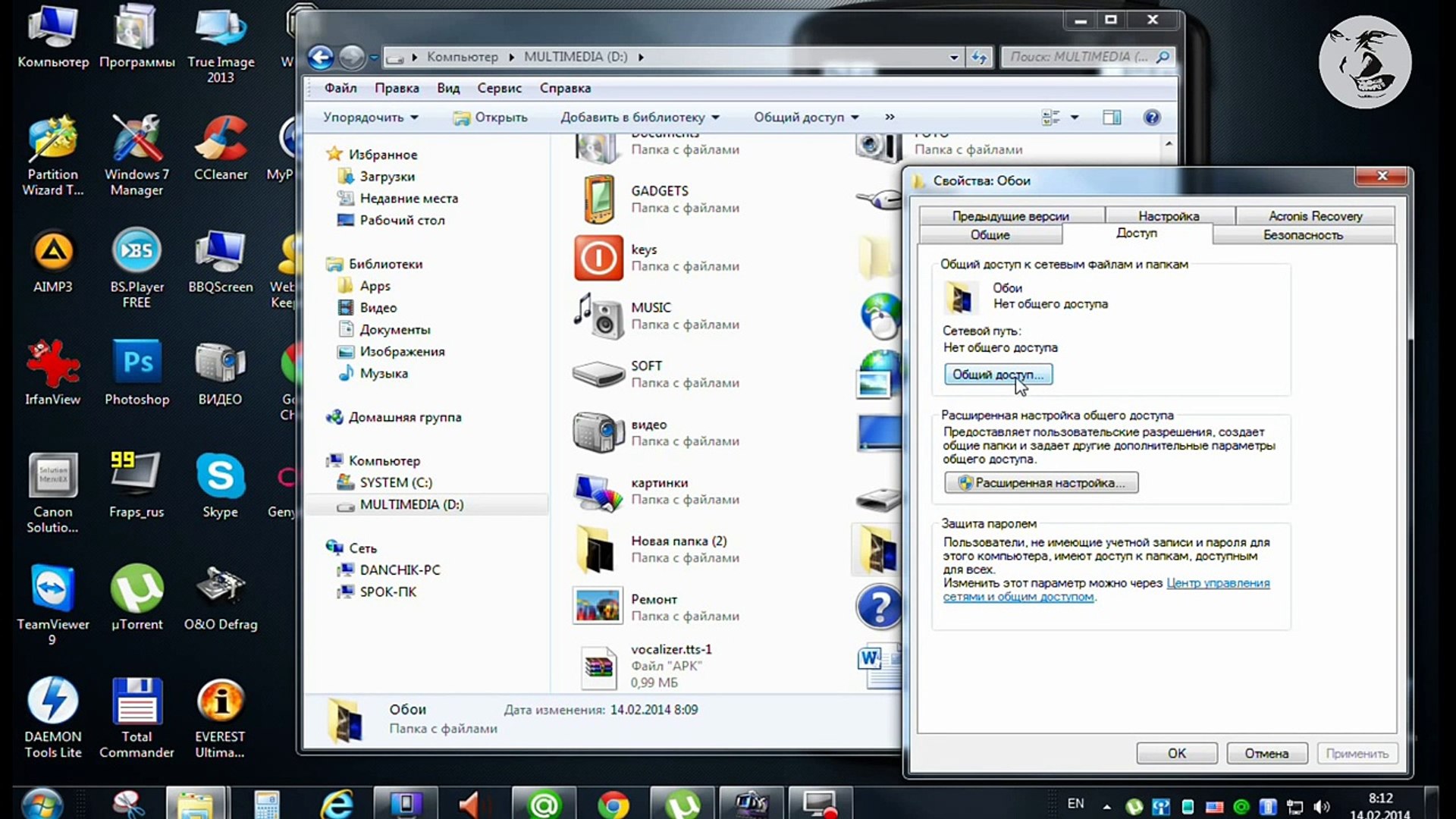The height and width of the screenshot is (819, 1456).
Task: Click the Explorer back navigation arrow
Action: click(x=320, y=57)
